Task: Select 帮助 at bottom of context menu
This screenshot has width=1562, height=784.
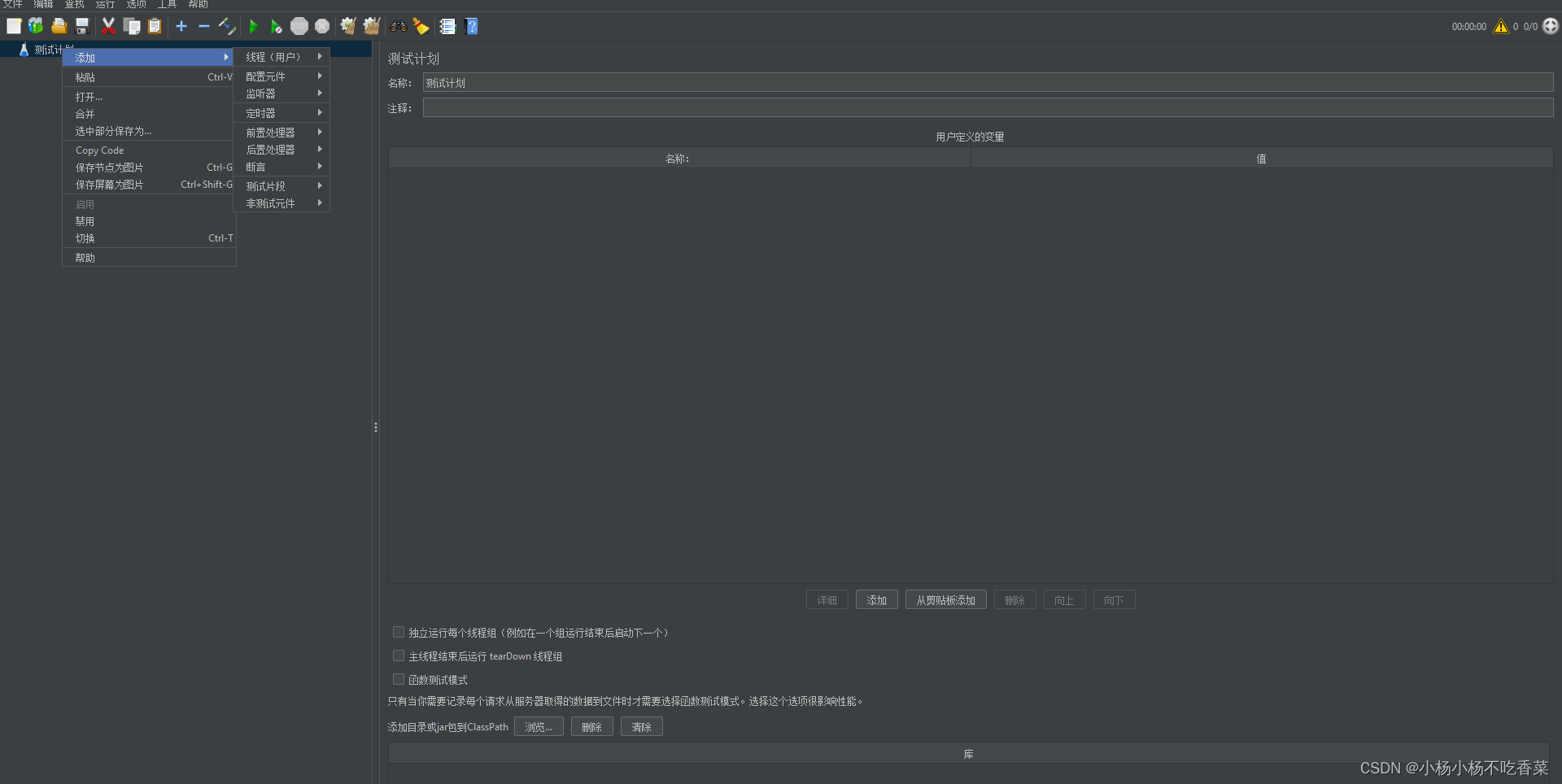Action: coord(149,258)
